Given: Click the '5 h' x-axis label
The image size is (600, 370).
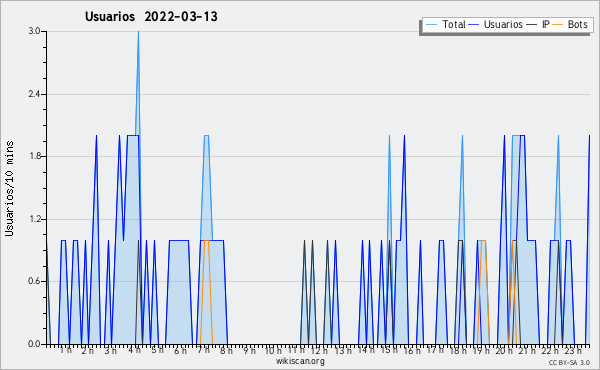Looking at the screenshot, I should point(157,350).
